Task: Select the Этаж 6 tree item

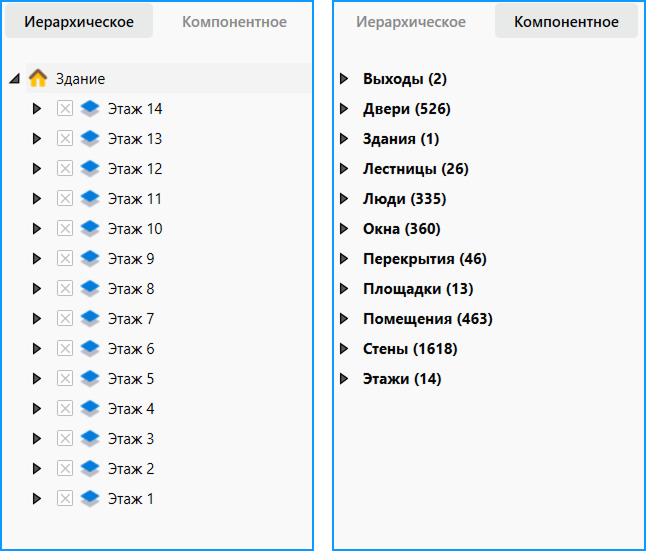Action: (x=131, y=349)
